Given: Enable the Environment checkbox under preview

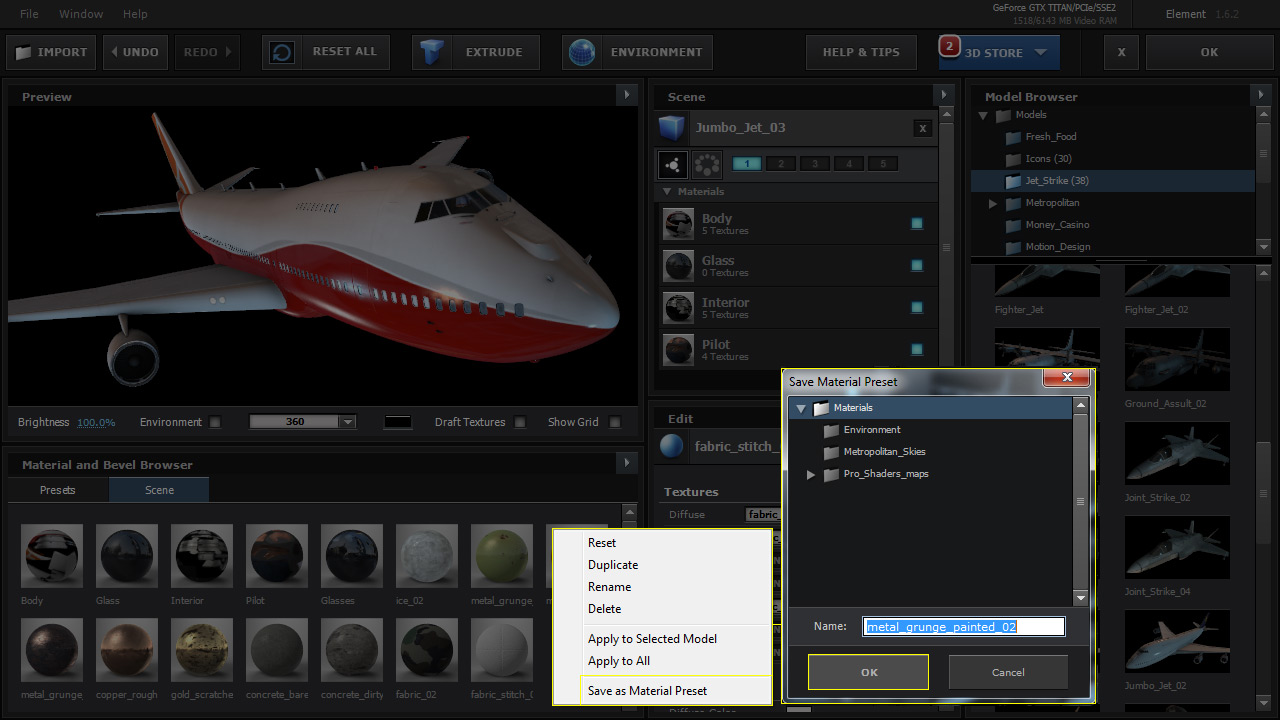Looking at the screenshot, I should pyautogui.click(x=215, y=422).
